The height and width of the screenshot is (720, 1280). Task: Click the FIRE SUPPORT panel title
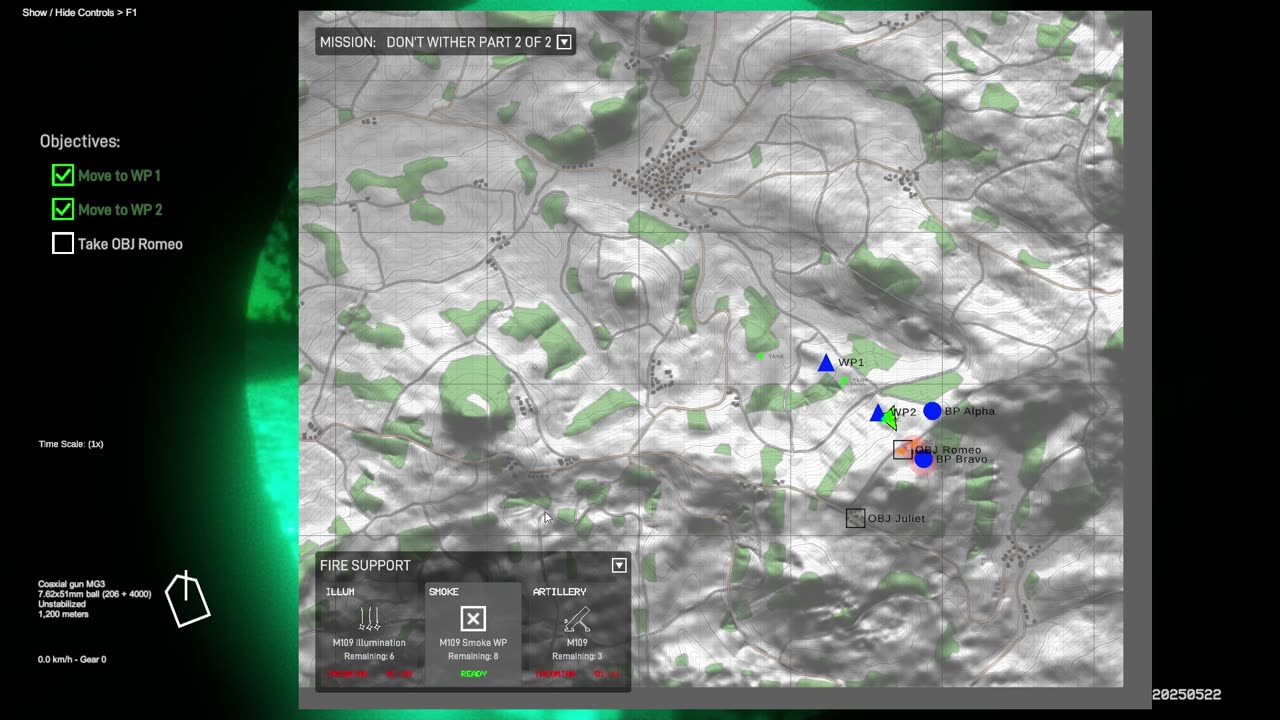365,566
